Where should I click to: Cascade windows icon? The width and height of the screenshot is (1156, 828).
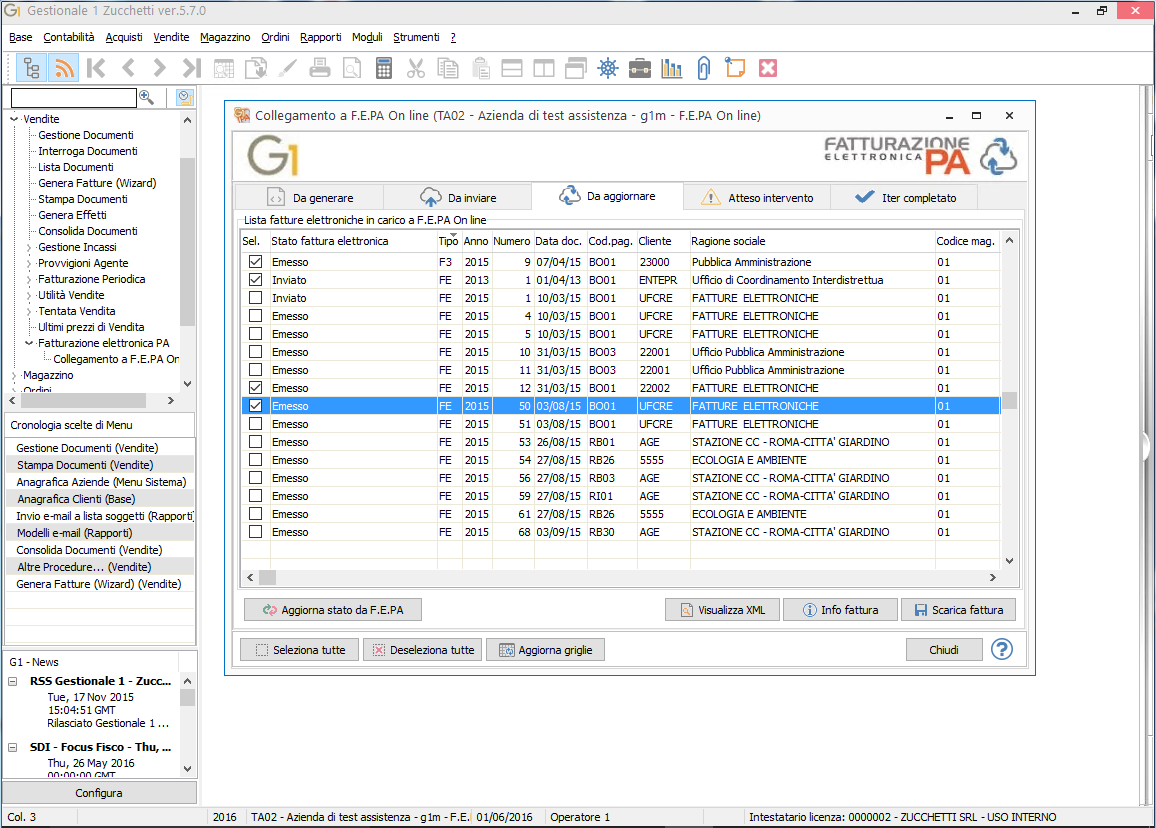(x=576, y=69)
